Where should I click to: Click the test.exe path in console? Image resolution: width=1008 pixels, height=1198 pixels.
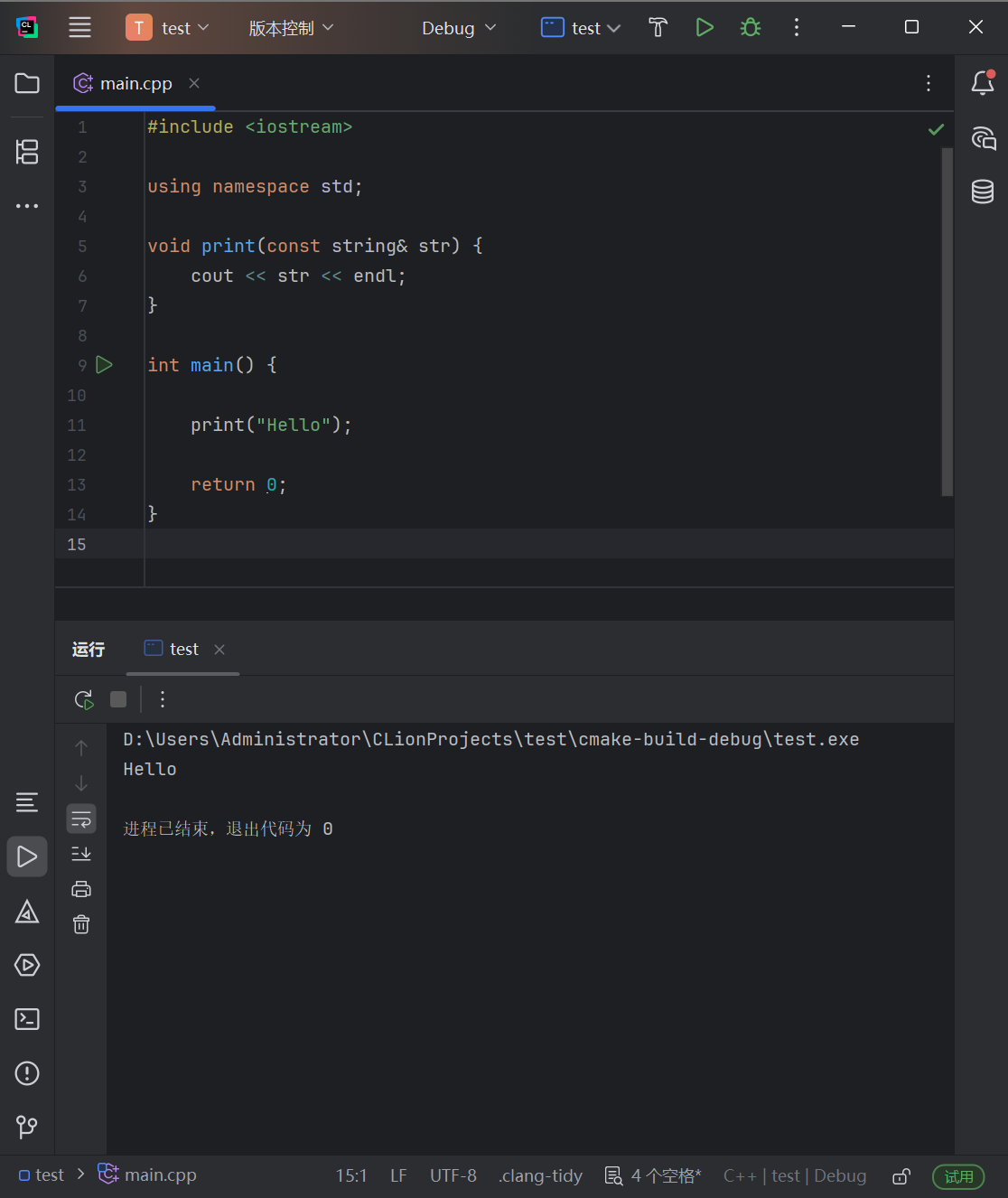pos(491,739)
